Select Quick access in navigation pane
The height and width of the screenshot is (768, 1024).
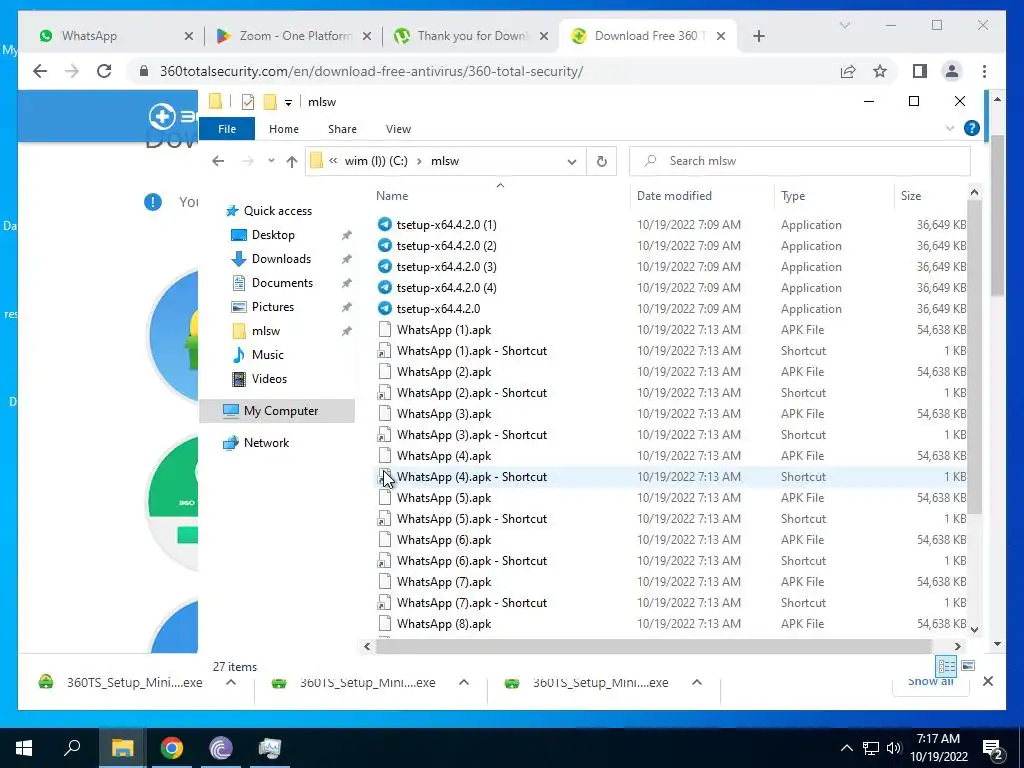278,211
